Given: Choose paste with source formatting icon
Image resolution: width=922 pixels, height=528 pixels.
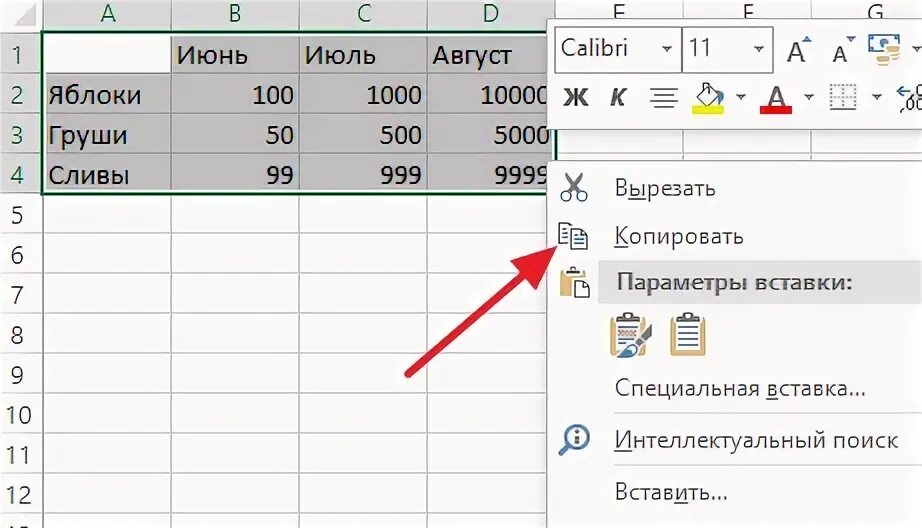Looking at the screenshot, I should [631, 335].
